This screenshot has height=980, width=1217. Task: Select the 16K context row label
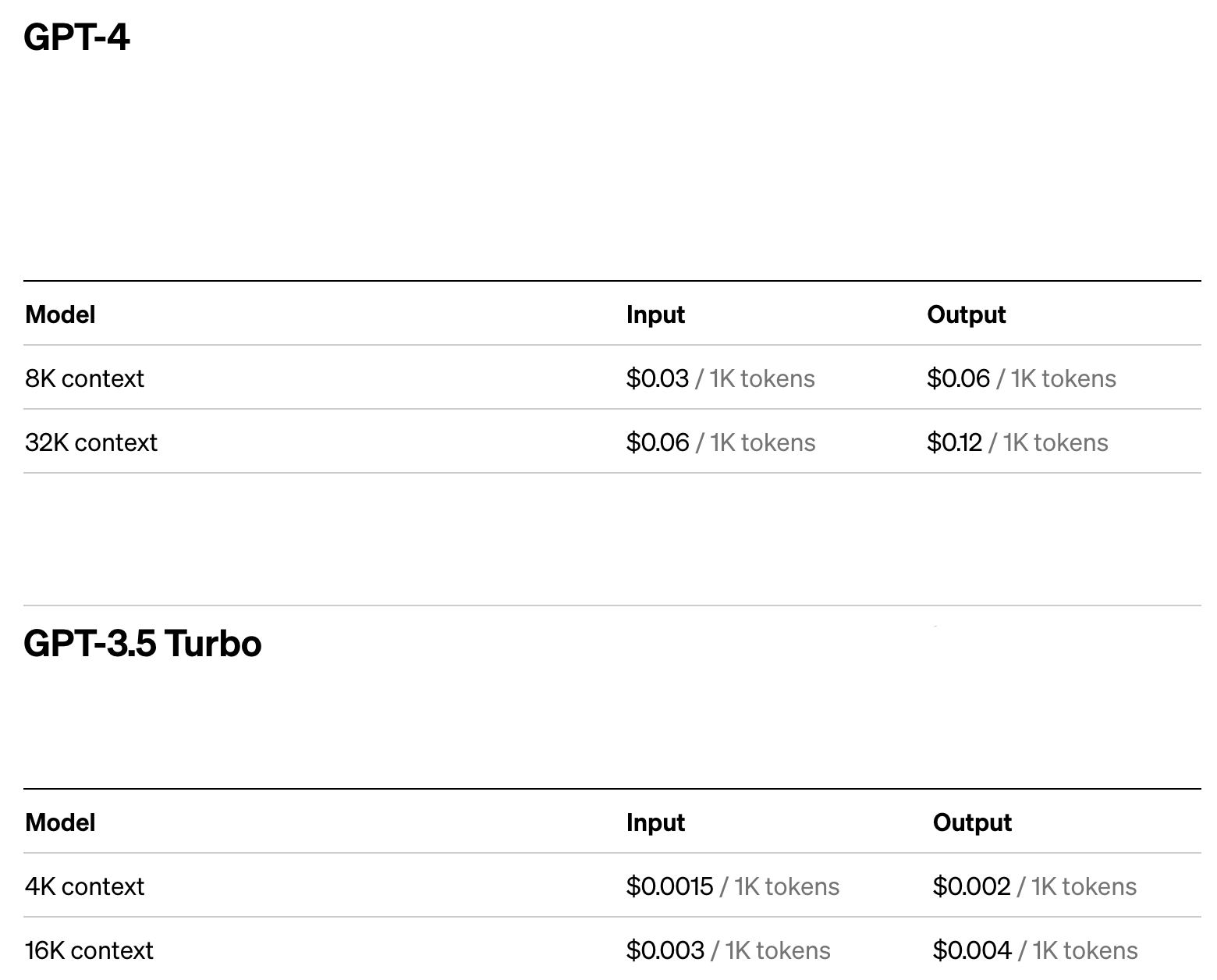[89, 950]
